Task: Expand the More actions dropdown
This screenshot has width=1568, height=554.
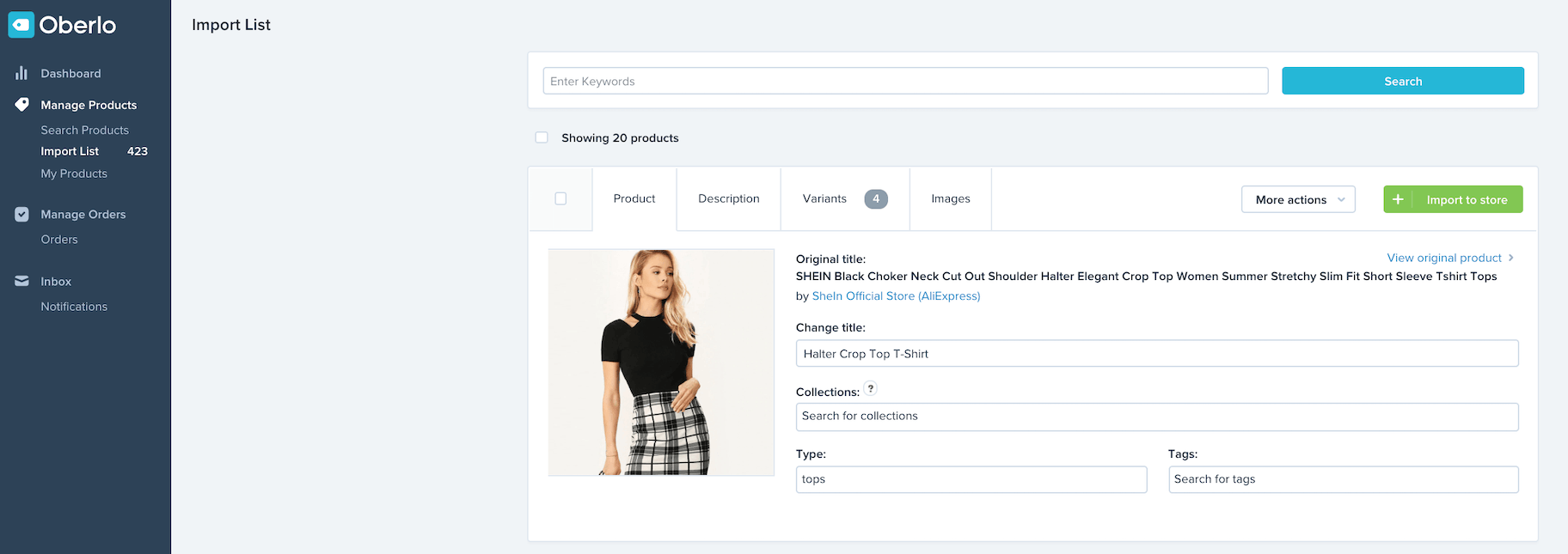Action: point(1297,199)
